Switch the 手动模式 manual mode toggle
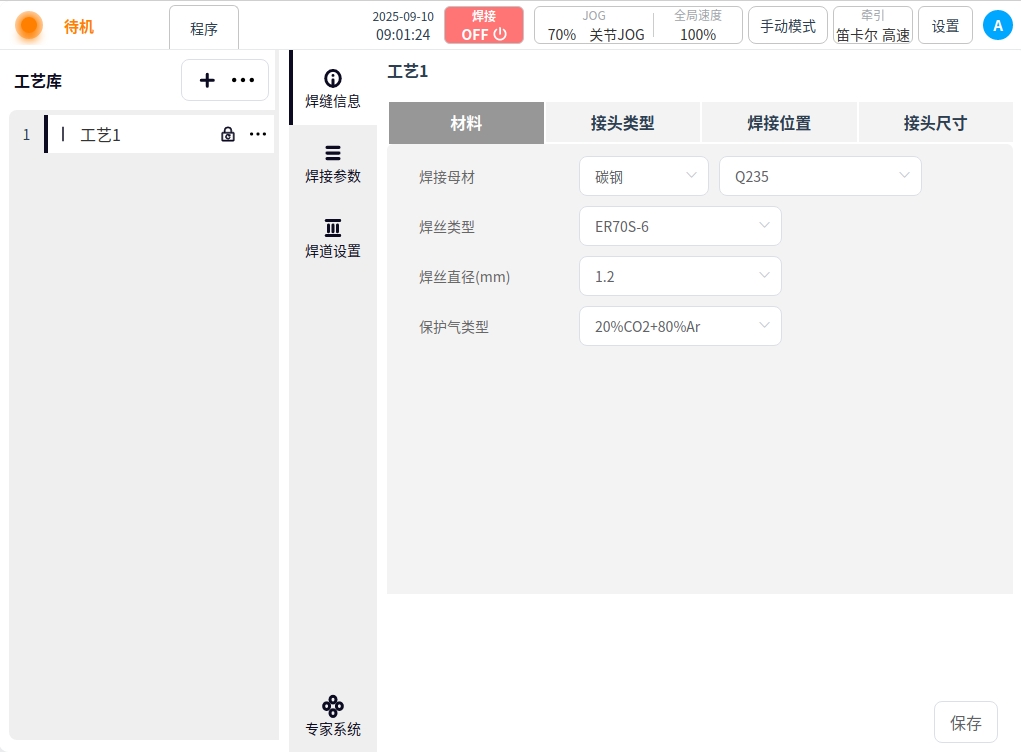1021x752 pixels. tap(787, 26)
